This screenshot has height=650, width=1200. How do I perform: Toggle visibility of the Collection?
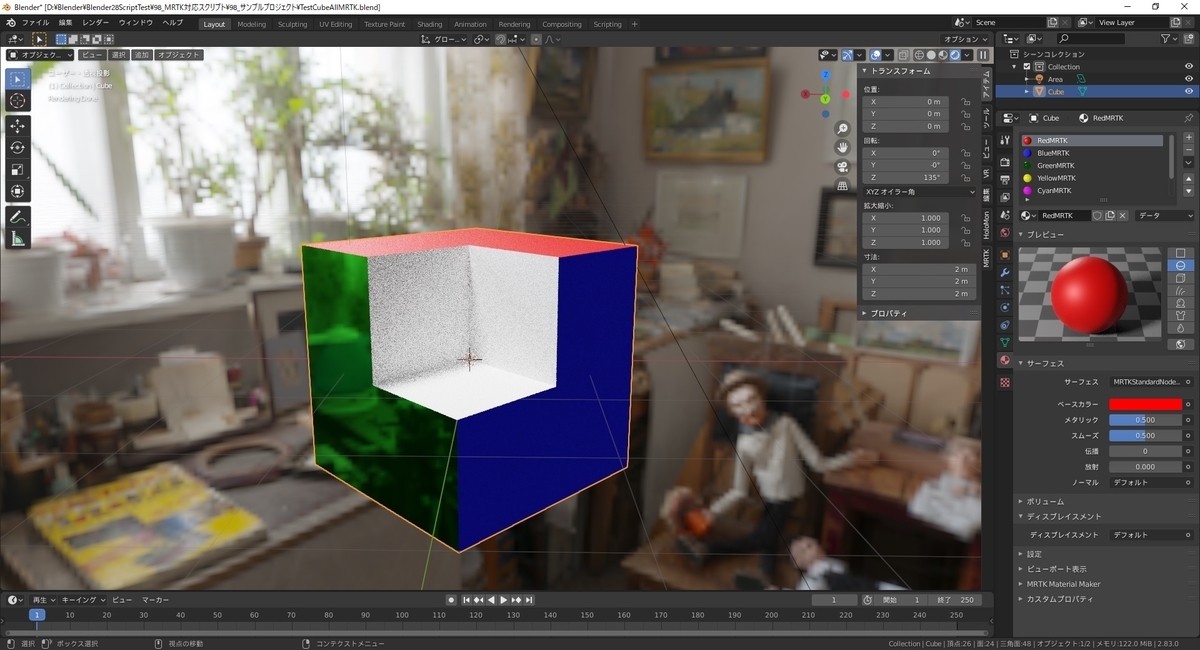[1189, 66]
